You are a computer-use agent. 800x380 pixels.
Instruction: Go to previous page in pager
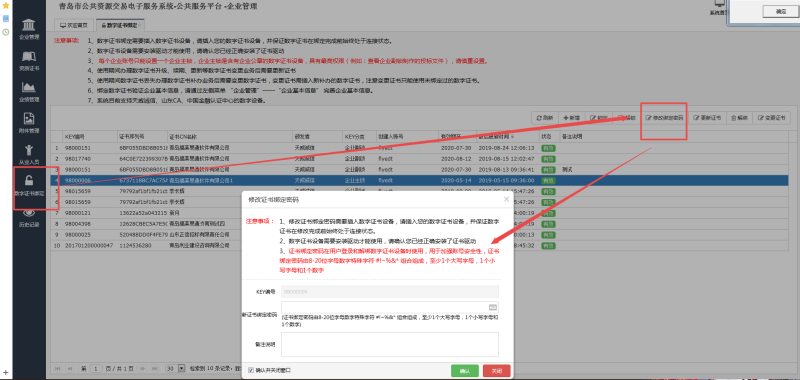[x=70, y=368]
